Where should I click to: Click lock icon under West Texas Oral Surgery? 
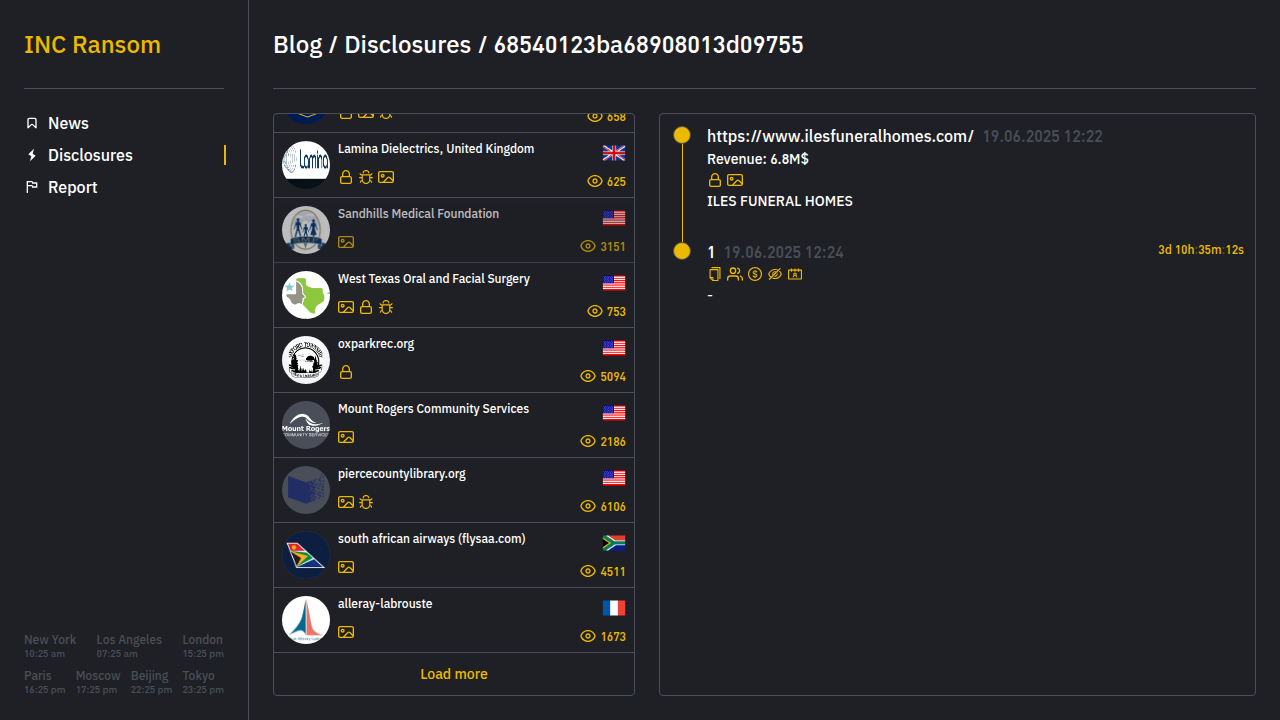point(366,307)
